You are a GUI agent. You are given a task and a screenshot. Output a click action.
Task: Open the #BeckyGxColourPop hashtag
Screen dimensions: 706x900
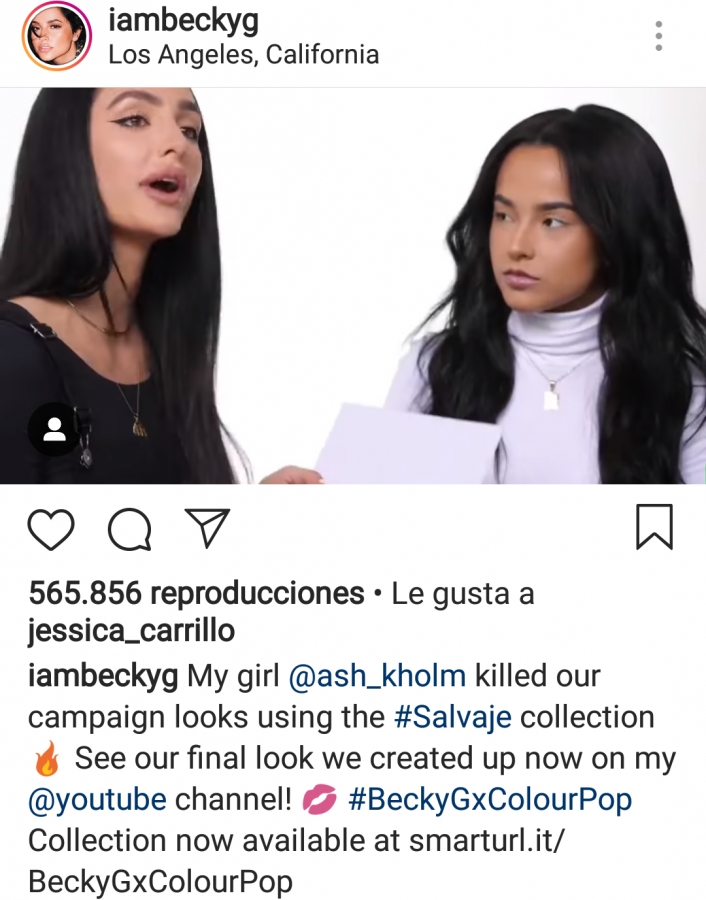490,800
